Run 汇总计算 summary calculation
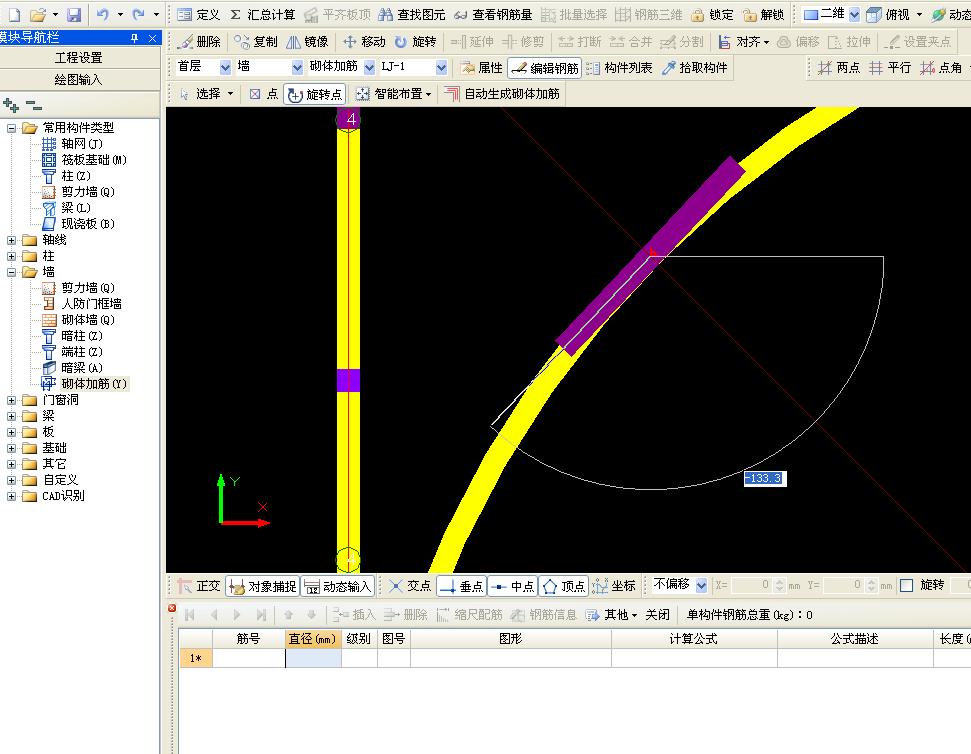The height and width of the screenshot is (754, 971). [263, 14]
